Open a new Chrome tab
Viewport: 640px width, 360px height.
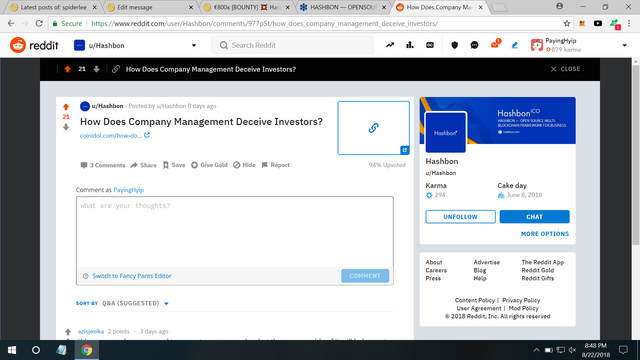point(498,7)
